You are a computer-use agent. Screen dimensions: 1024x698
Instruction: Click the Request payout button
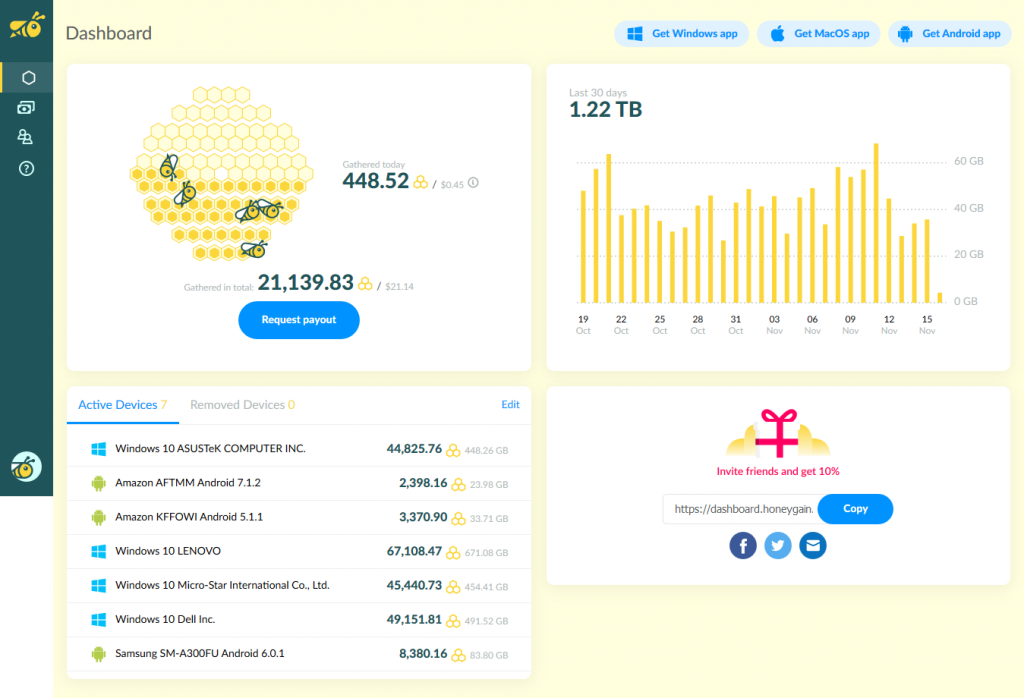click(298, 320)
